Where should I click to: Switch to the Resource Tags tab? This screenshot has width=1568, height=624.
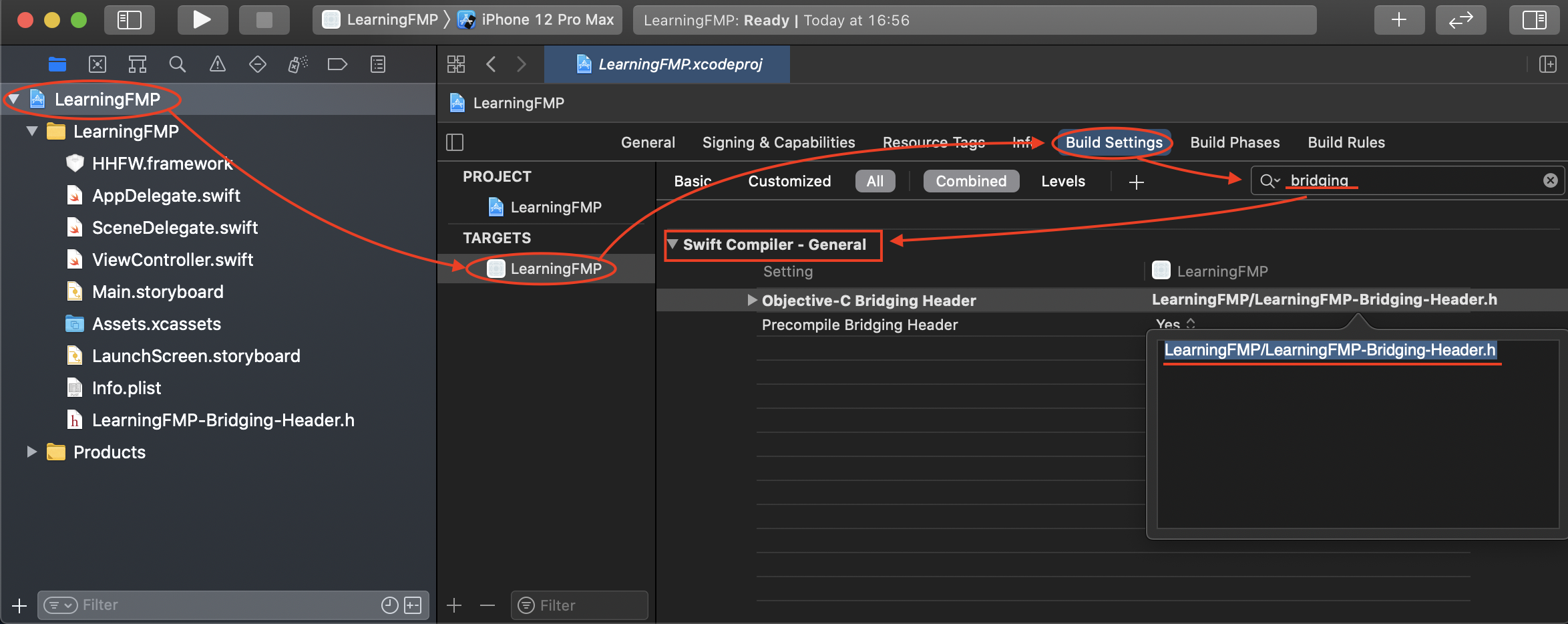click(x=934, y=142)
